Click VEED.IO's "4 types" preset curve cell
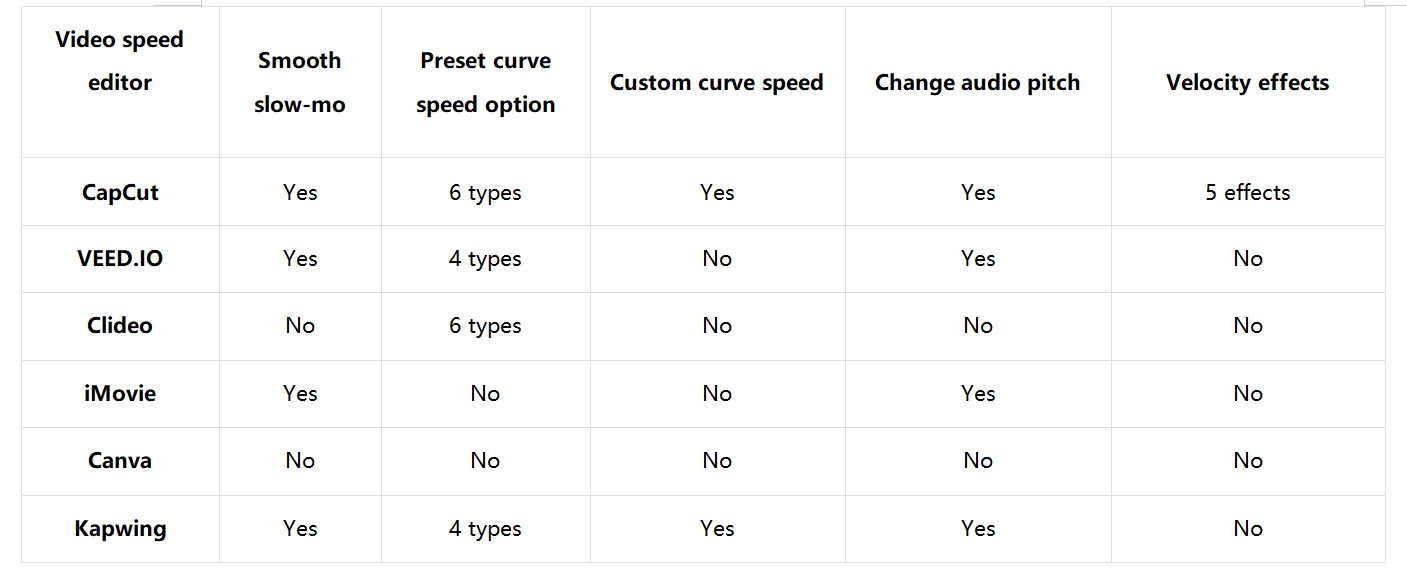The width and height of the screenshot is (1407, 573). [485, 258]
